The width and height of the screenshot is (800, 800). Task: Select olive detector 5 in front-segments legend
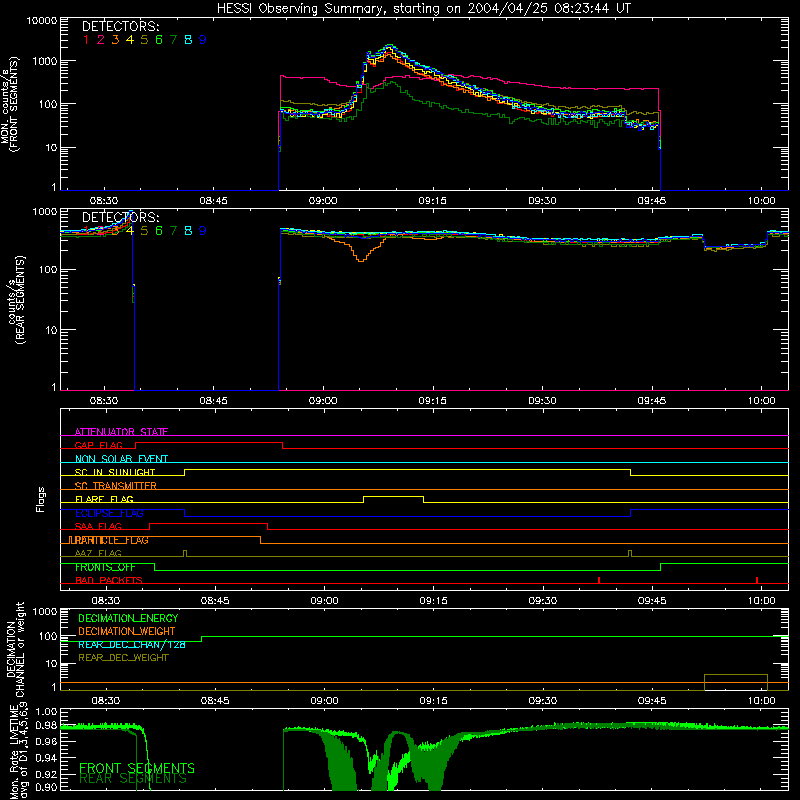coord(144,40)
